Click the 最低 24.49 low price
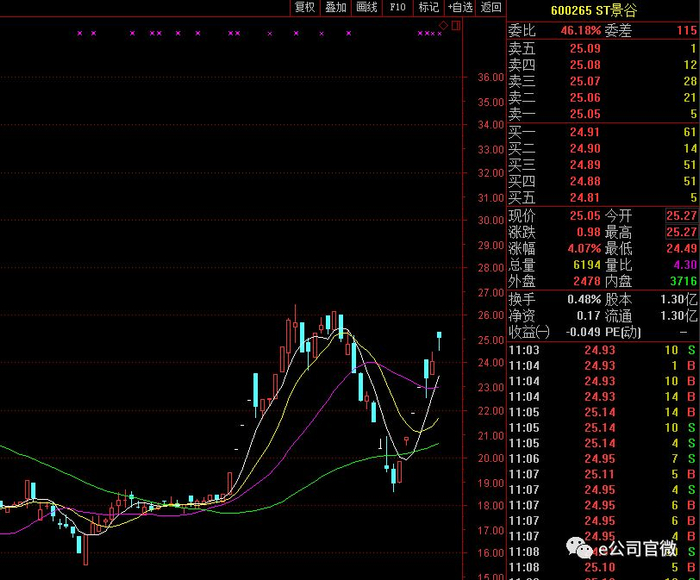Screen dimensions: 700x580 tap(682, 248)
